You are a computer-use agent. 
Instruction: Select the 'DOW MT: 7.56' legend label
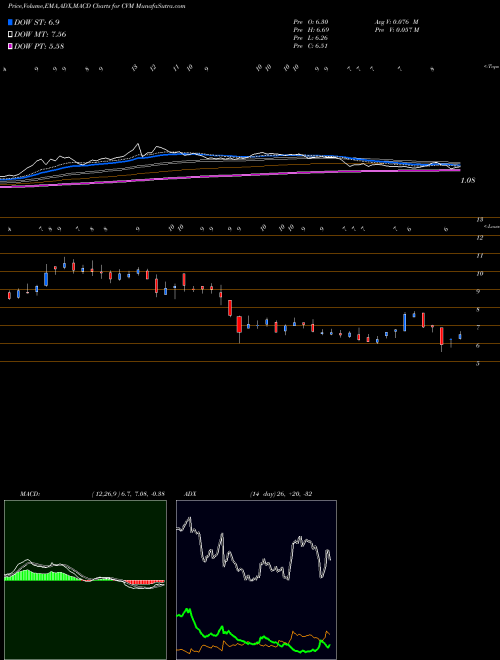click(x=40, y=34)
